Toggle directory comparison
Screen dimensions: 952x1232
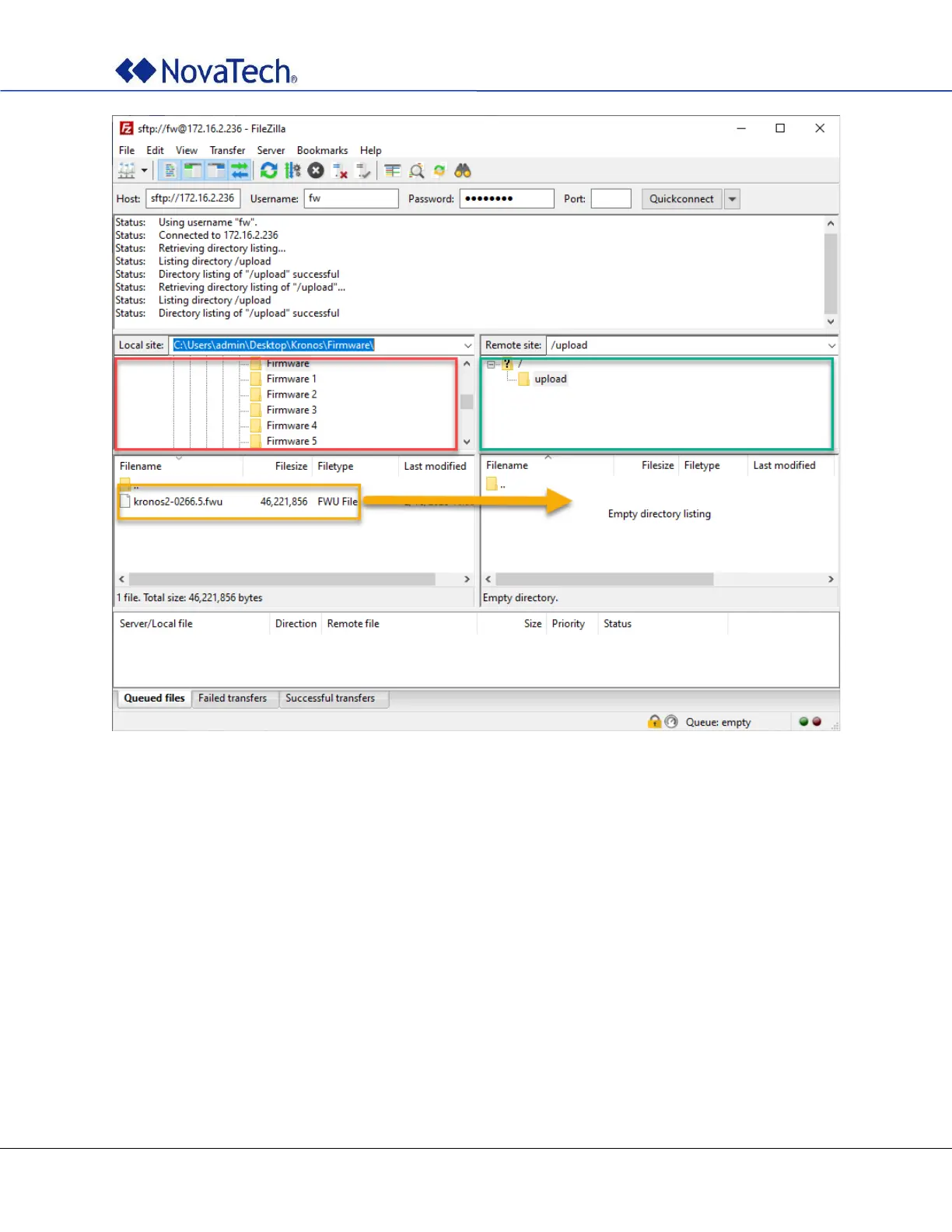coord(417,170)
